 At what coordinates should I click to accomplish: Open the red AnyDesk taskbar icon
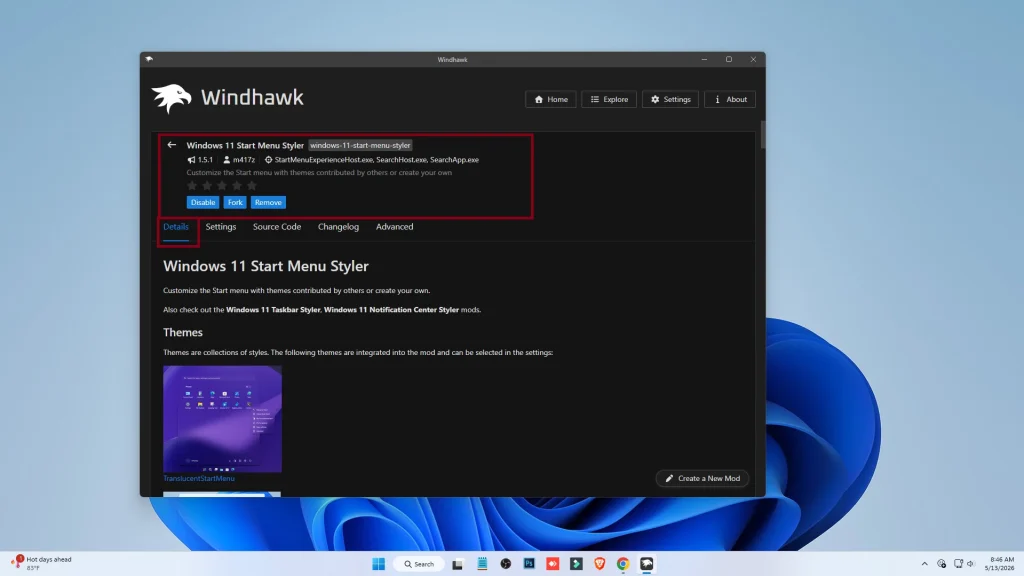pos(552,564)
